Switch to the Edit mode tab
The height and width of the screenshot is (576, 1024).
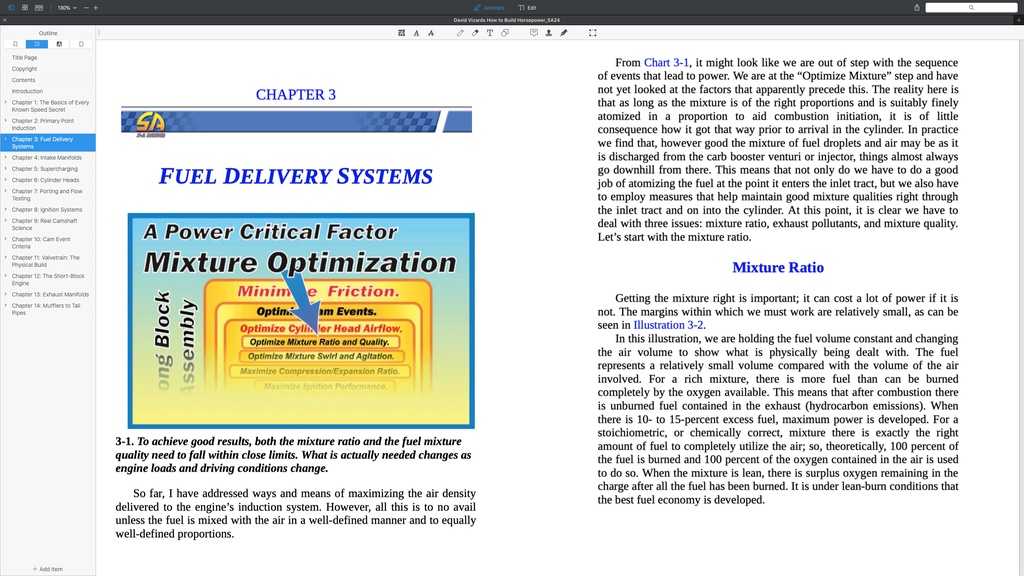[x=527, y=8]
